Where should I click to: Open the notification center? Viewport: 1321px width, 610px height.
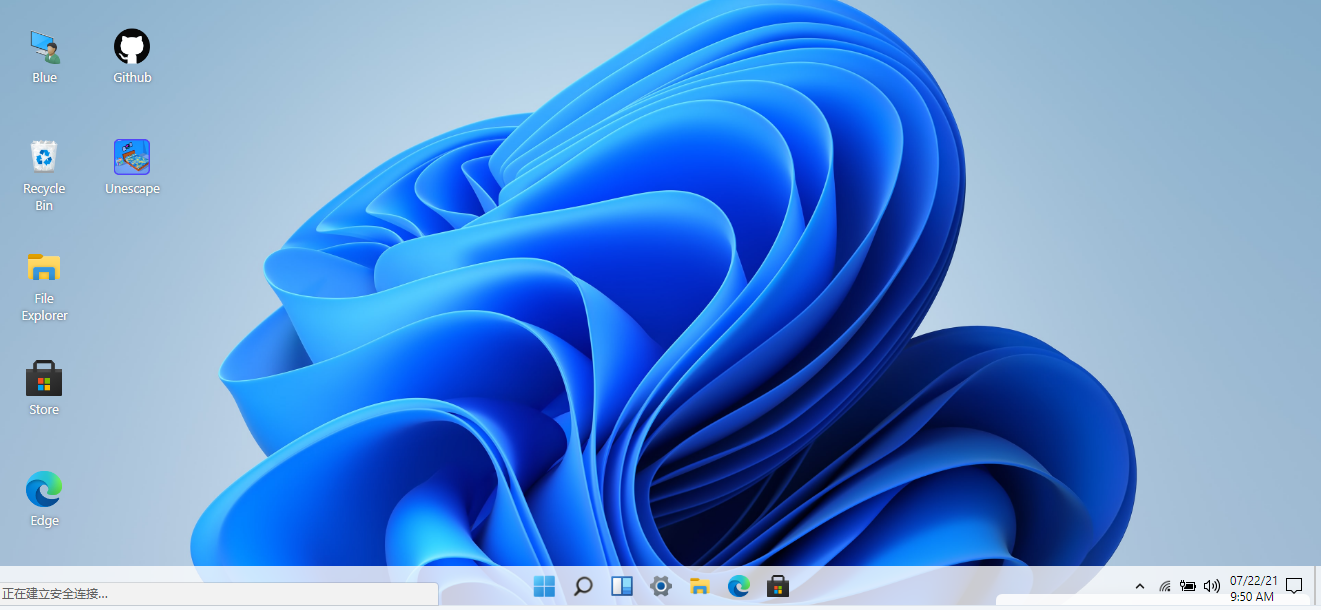tap(1295, 586)
